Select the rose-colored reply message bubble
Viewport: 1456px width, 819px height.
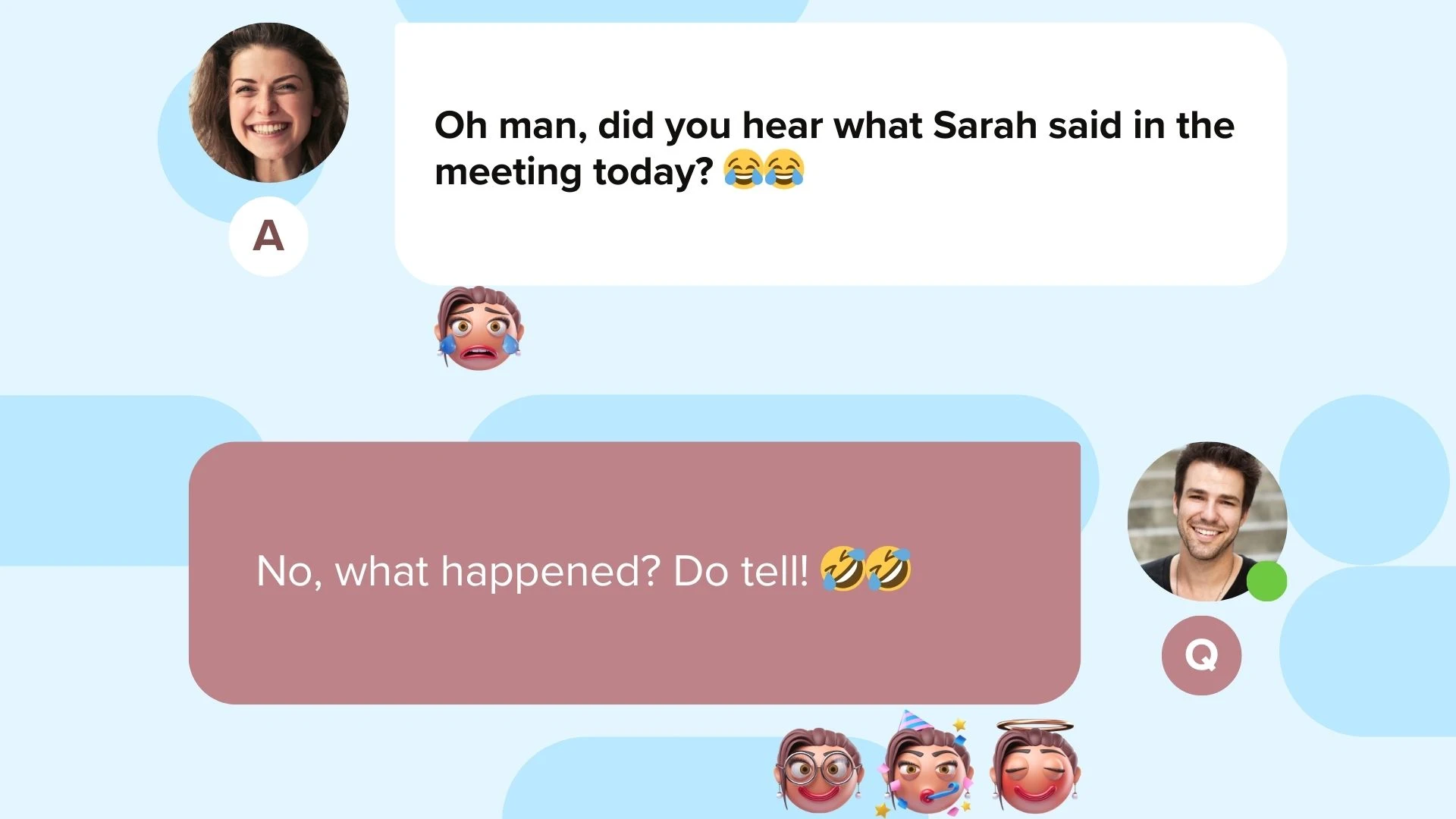(635, 573)
